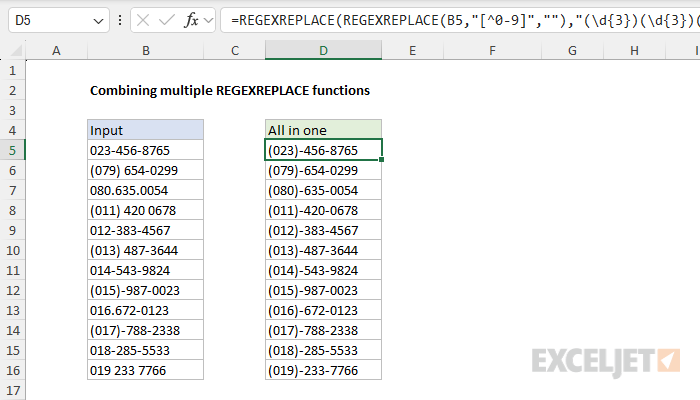Select result cell (019)-233-7766
The height and width of the screenshot is (400, 700).
[x=323, y=371]
